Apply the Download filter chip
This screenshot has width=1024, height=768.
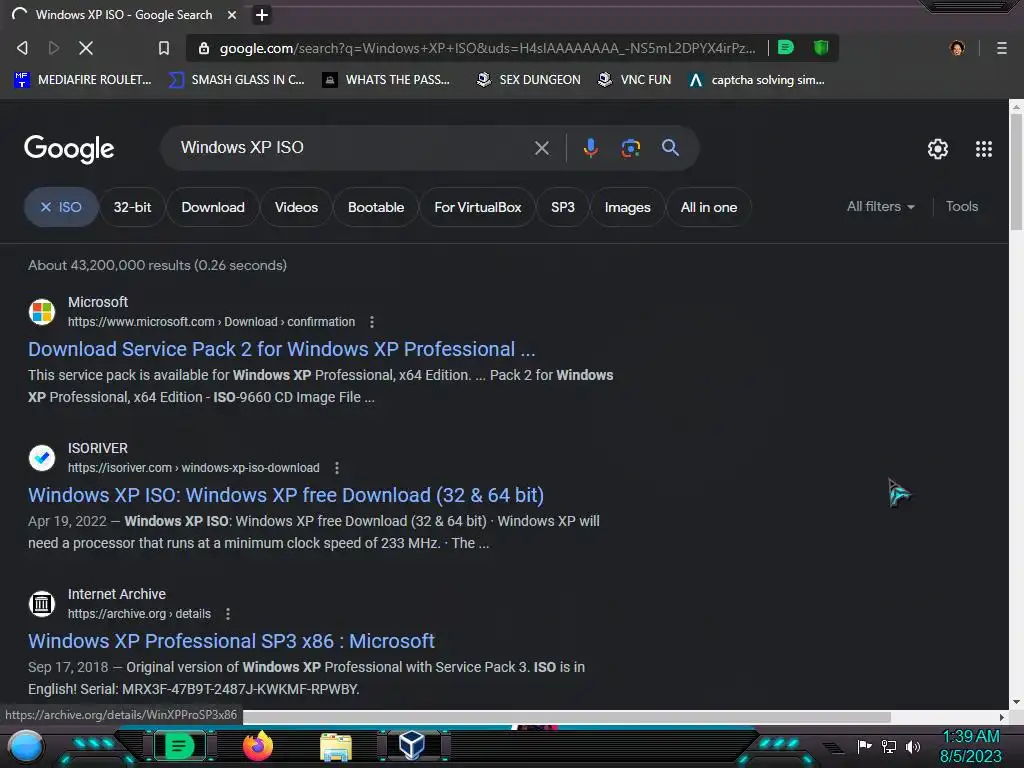pos(213,207)
